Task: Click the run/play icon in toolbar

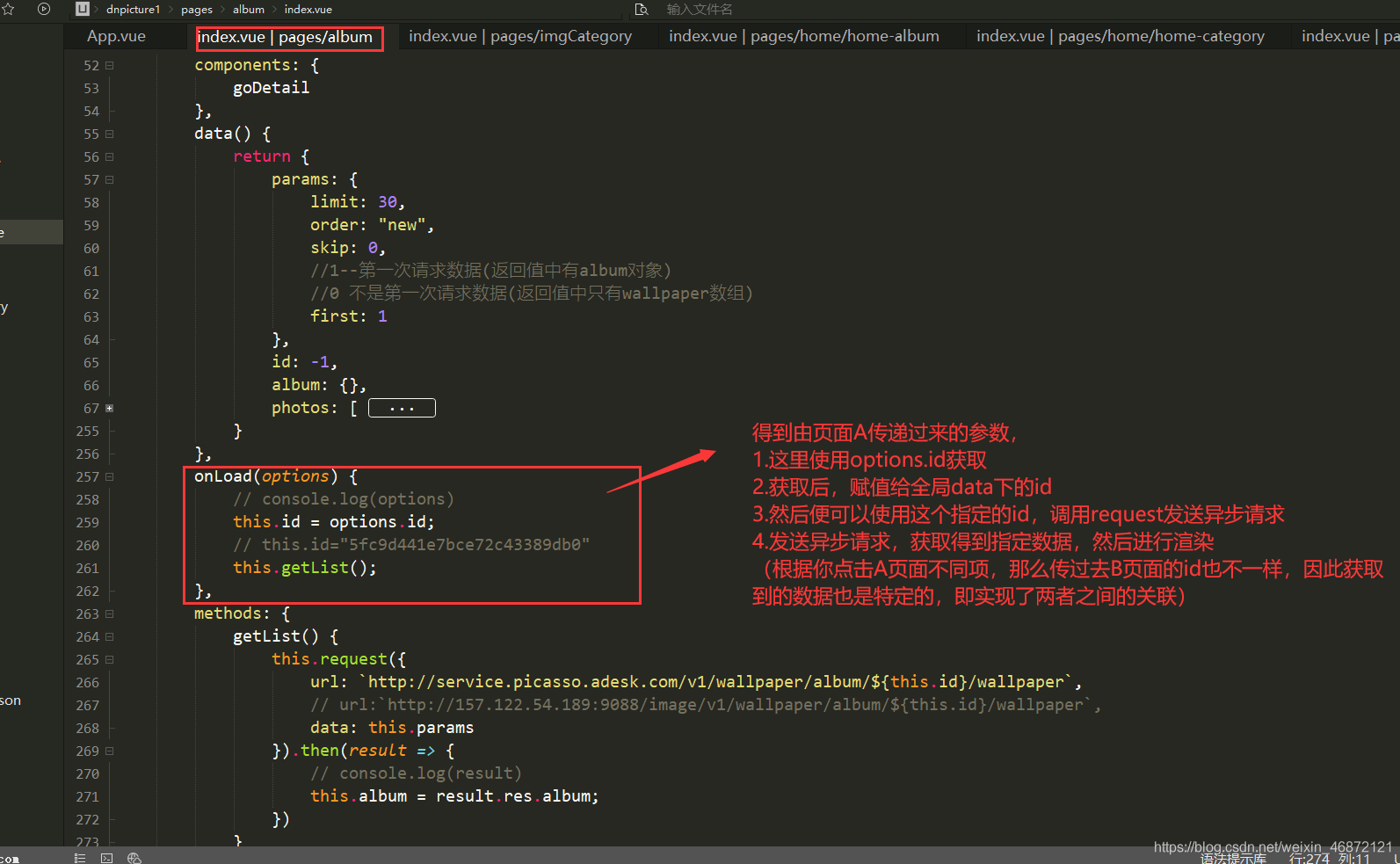Action: click(x=44, y=9)
